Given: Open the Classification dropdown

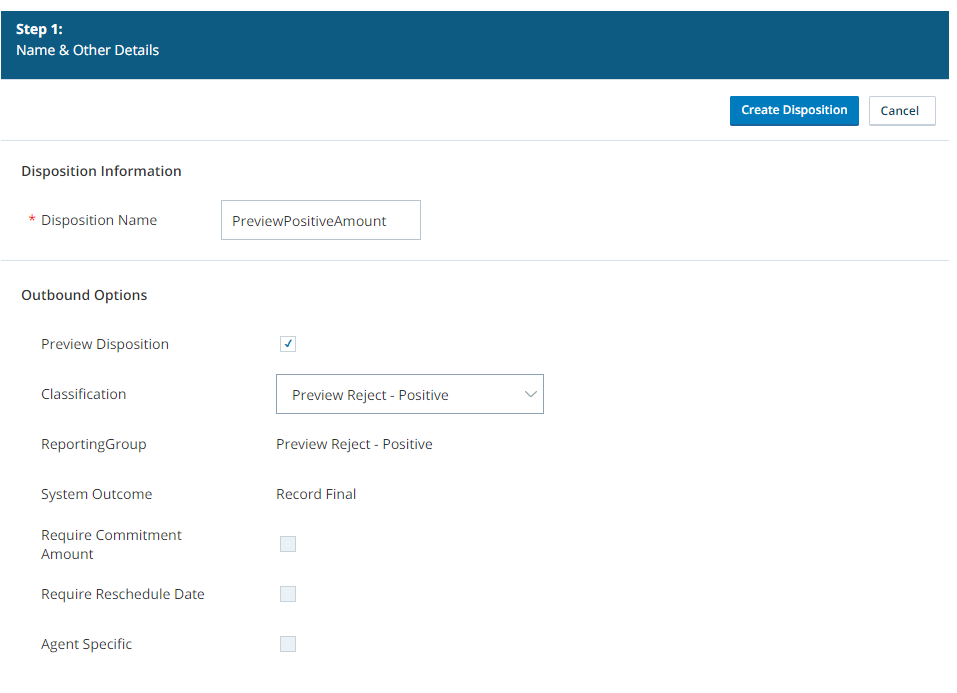Looking at the screenshot, I should tap(410, 394).
